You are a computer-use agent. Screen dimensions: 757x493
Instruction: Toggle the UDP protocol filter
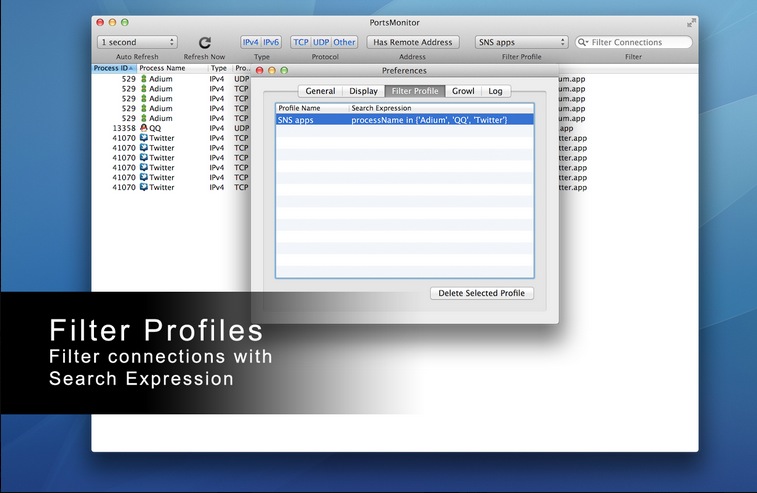(321, 42)
